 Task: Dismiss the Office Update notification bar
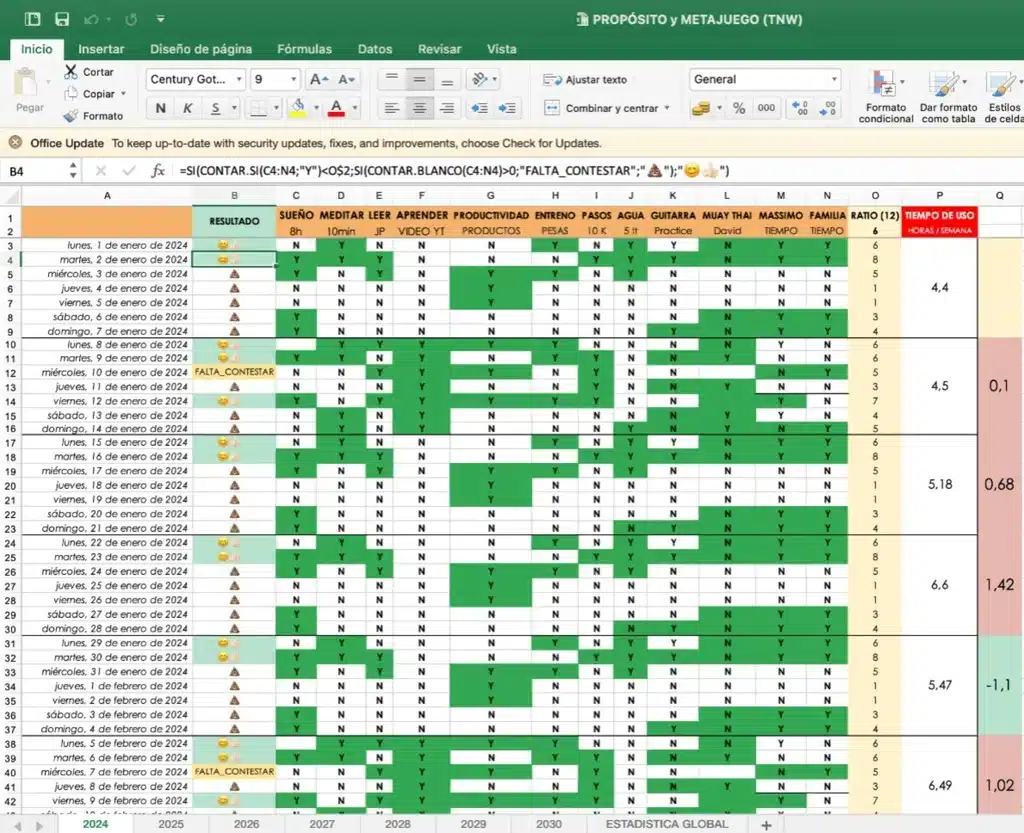click(15, 143)
